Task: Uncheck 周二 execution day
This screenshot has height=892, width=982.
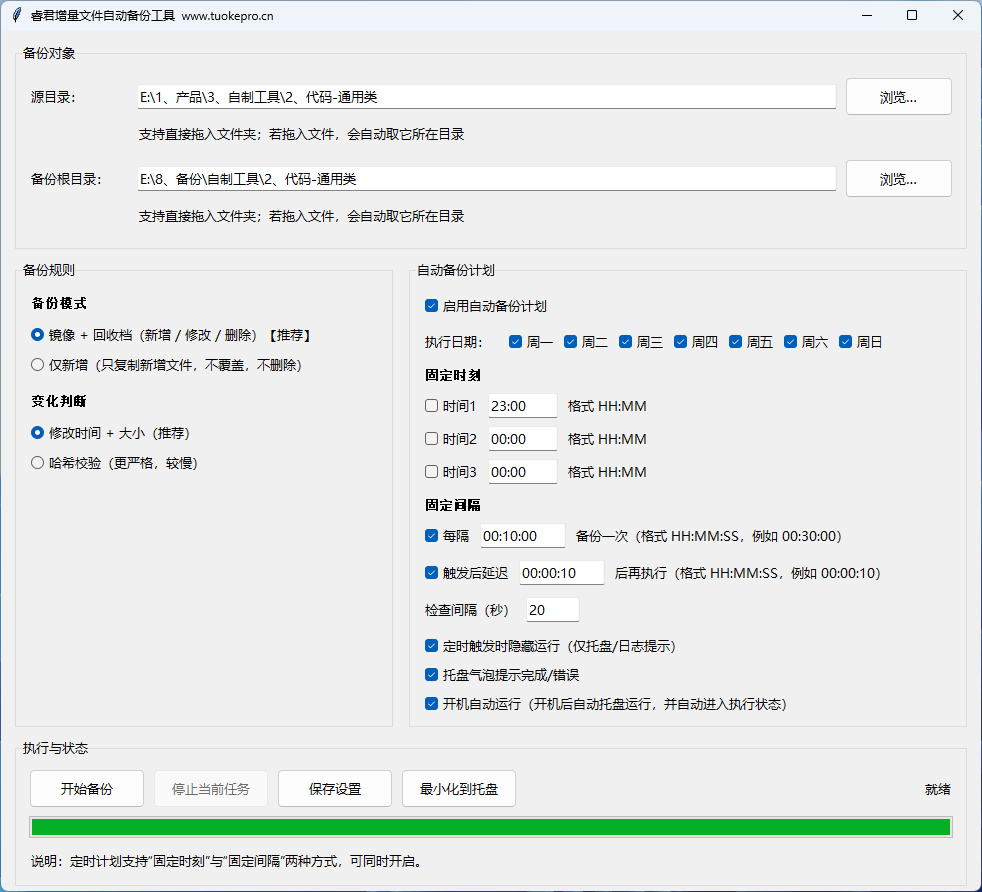Action: pos(571,342)
